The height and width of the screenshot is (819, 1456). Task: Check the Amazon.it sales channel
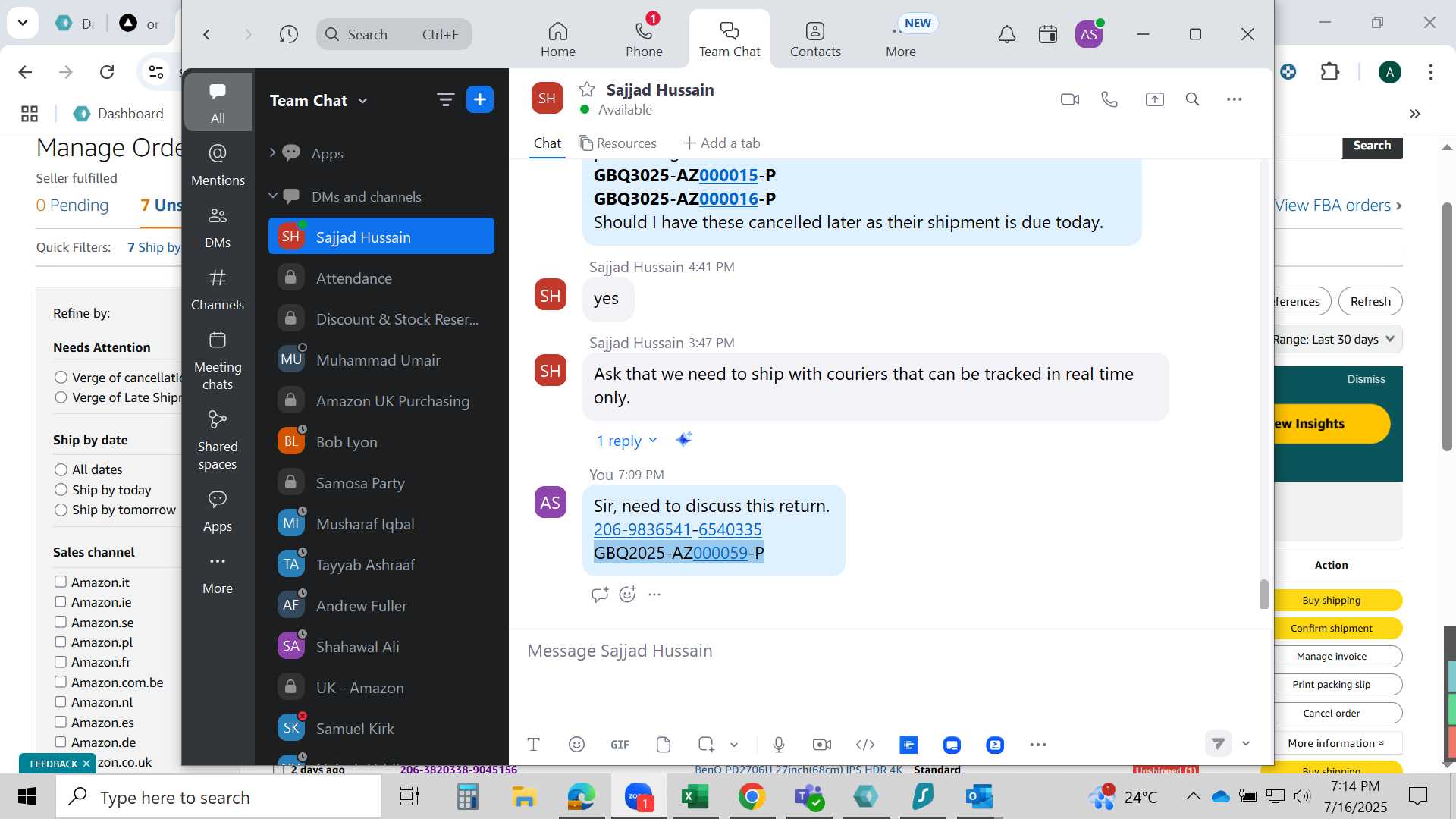click(x=61, y=582)
